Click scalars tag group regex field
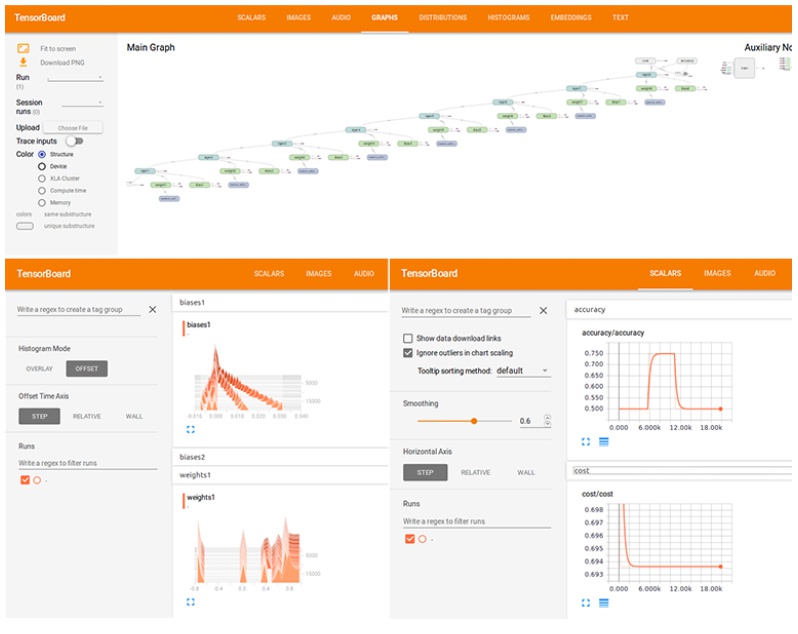The width and height of the screenshot is (798, 634). tap(466, 310)
